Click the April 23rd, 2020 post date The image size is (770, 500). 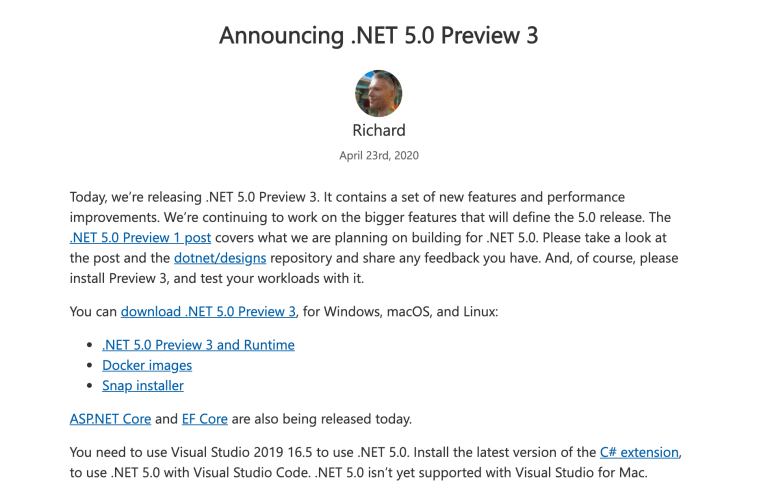[379, 156]
